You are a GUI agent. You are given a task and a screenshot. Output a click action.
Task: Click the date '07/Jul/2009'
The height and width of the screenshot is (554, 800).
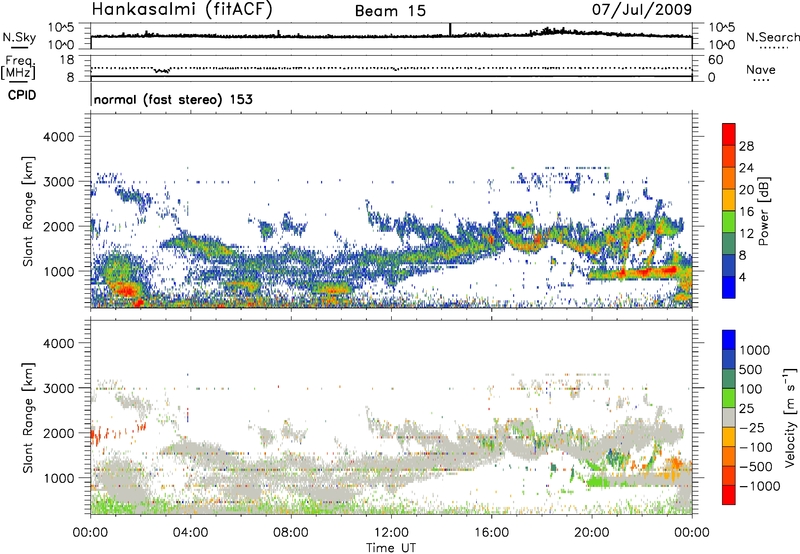(642, 9)
